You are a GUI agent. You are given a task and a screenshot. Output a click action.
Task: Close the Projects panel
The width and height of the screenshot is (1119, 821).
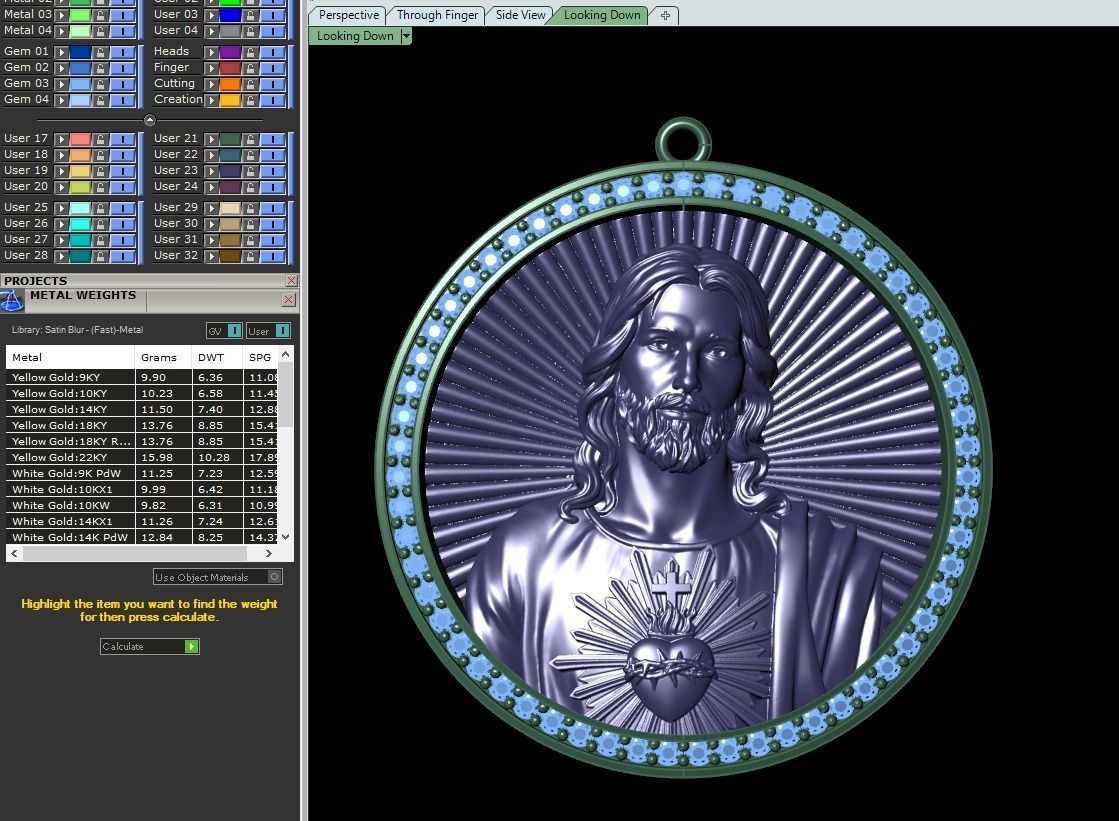[291, 281]
